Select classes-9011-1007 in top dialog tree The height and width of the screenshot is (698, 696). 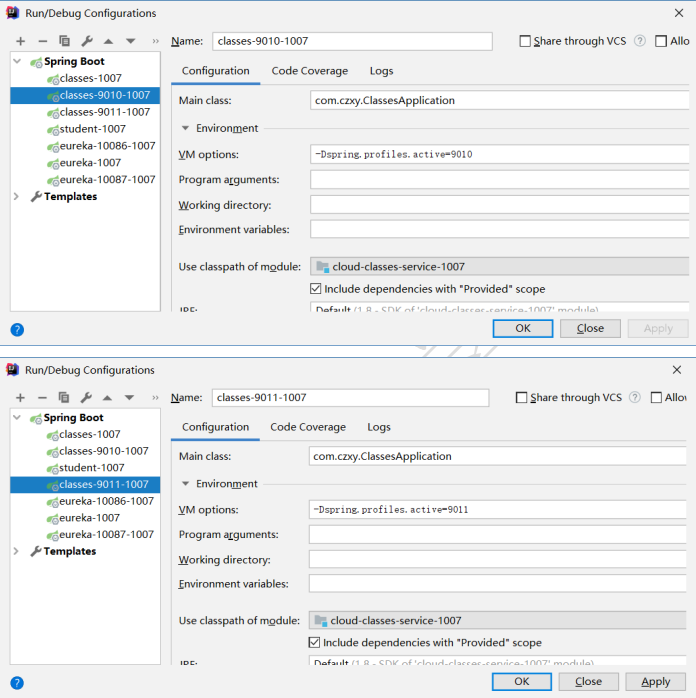click(105, 112)
